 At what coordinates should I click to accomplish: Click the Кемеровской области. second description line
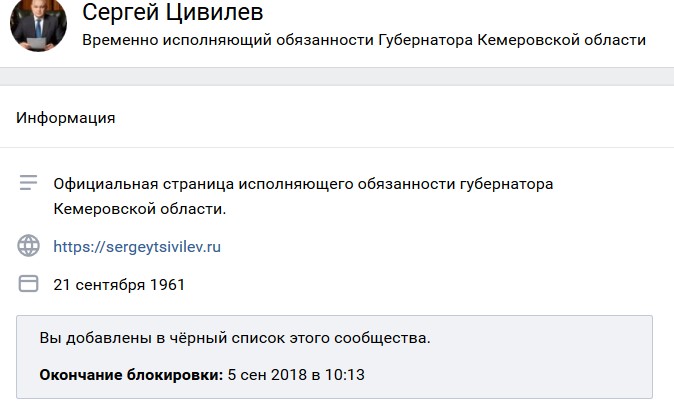pos(140,209)
